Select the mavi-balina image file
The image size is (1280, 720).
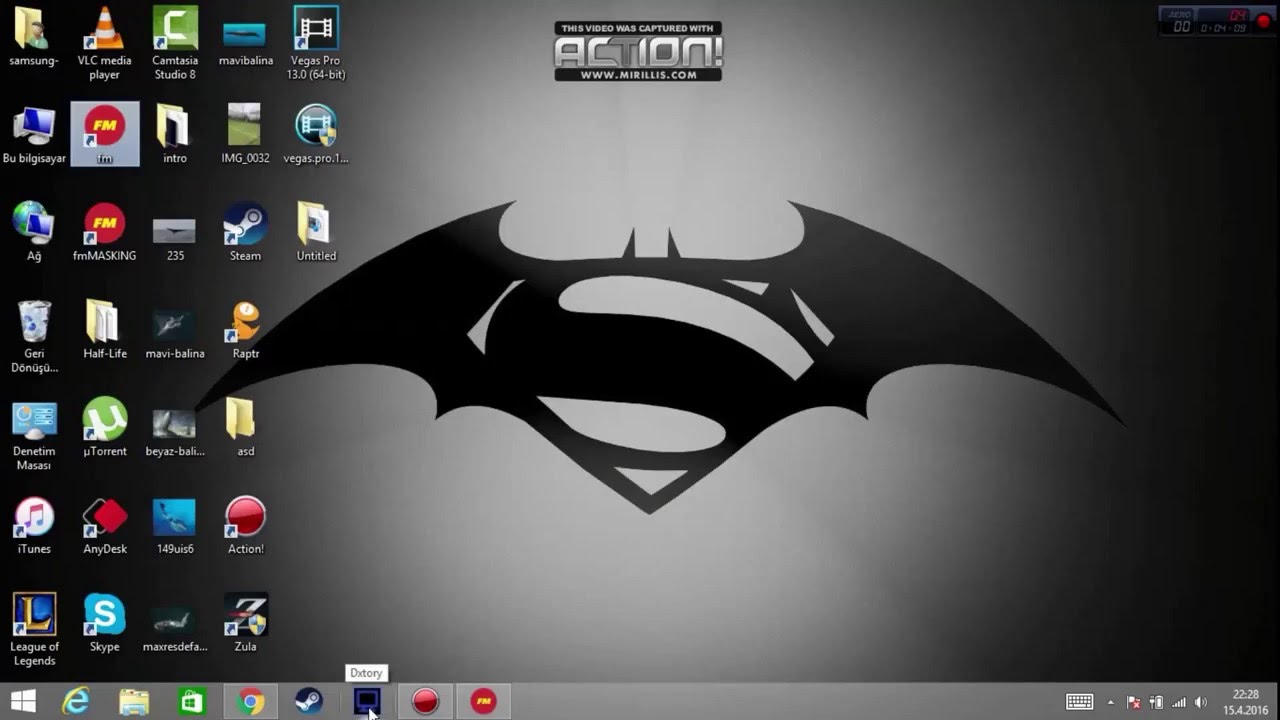pos(175,334)
